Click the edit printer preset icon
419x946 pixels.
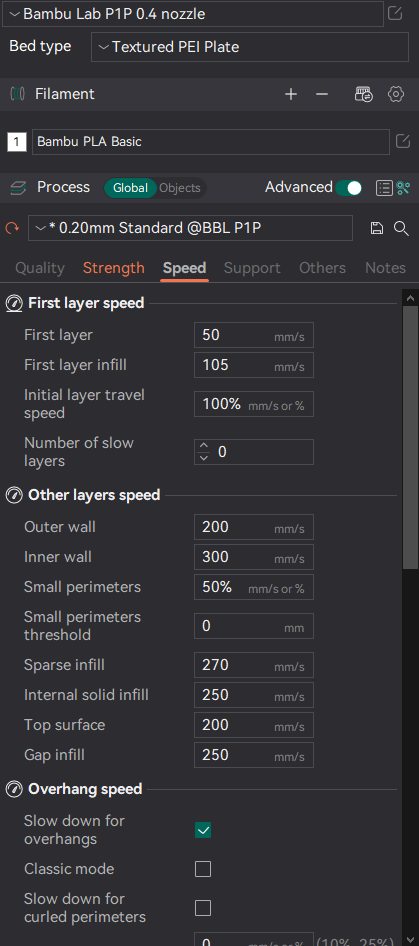pos(395,13)
